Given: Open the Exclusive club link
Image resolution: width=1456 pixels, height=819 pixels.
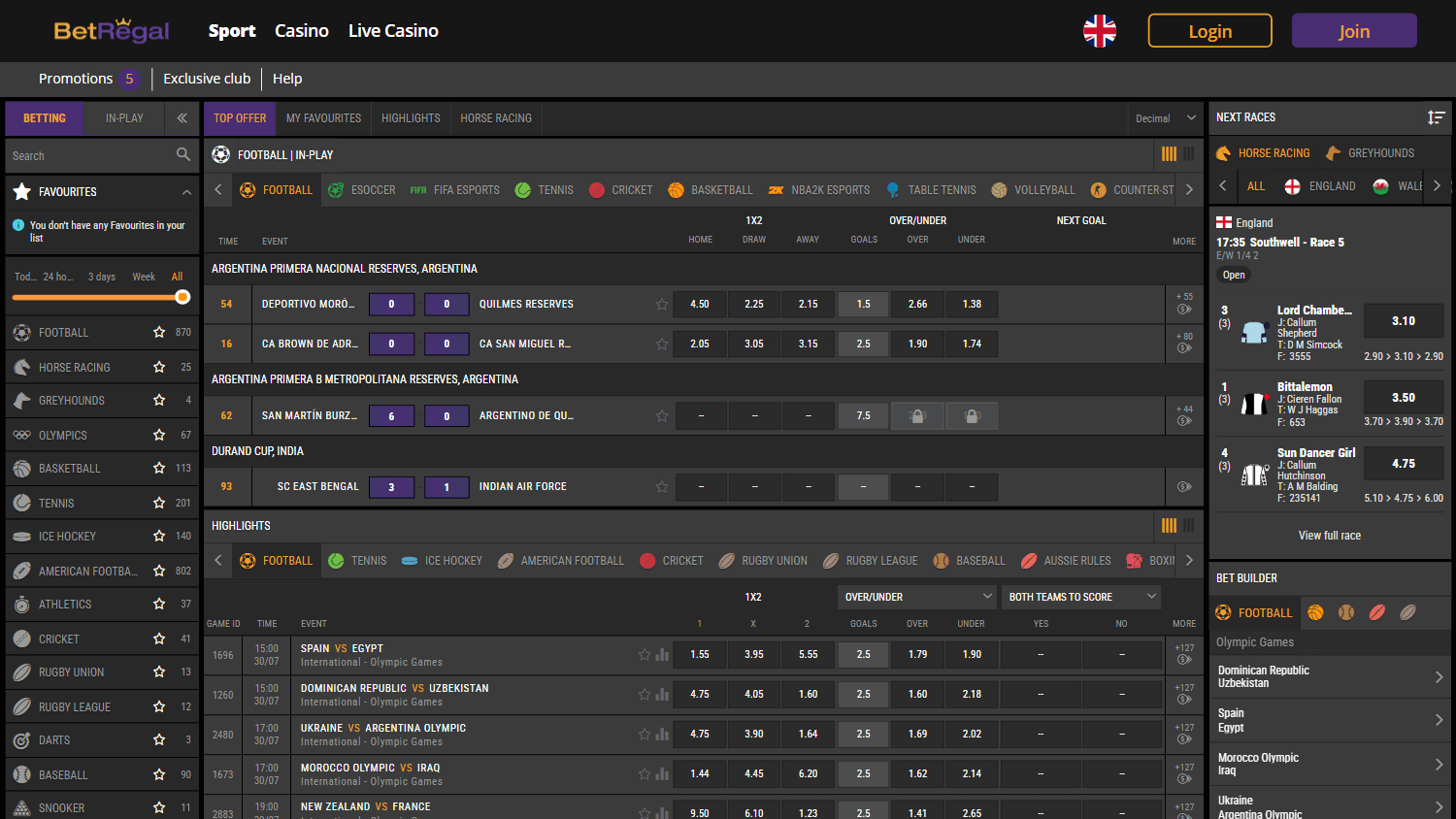Looking at the screenshot, I should point(207,79).
